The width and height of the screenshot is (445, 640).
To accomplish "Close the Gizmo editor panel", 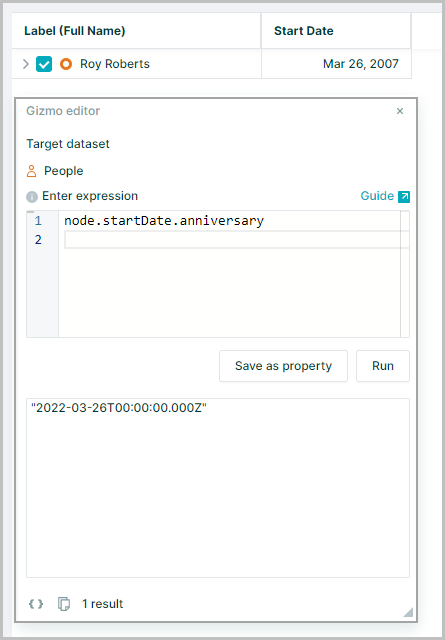I will pyautogui.click(x=400, y=111).
